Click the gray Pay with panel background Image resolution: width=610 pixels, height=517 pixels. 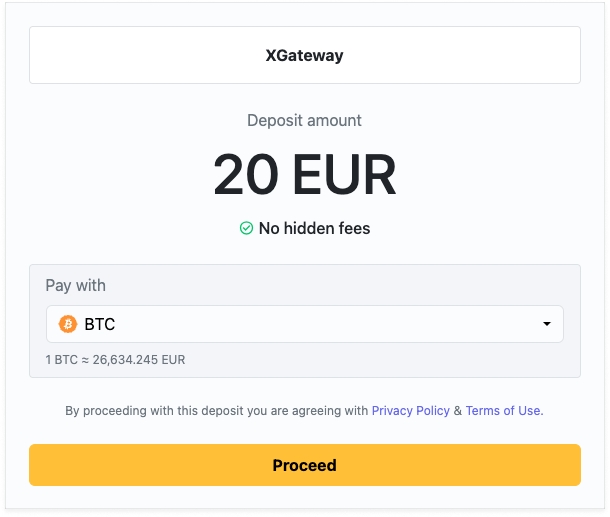400,284
